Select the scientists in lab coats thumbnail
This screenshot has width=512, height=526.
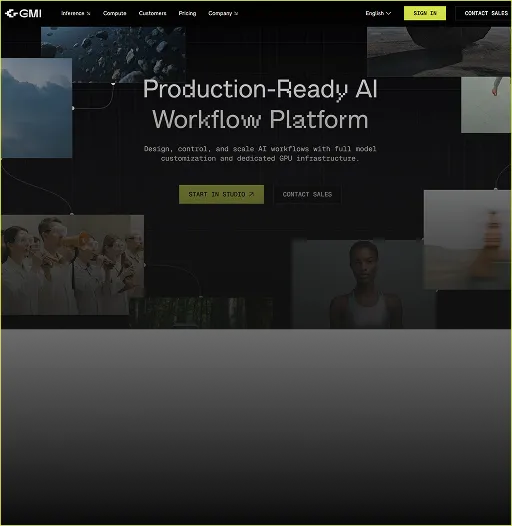72,265
